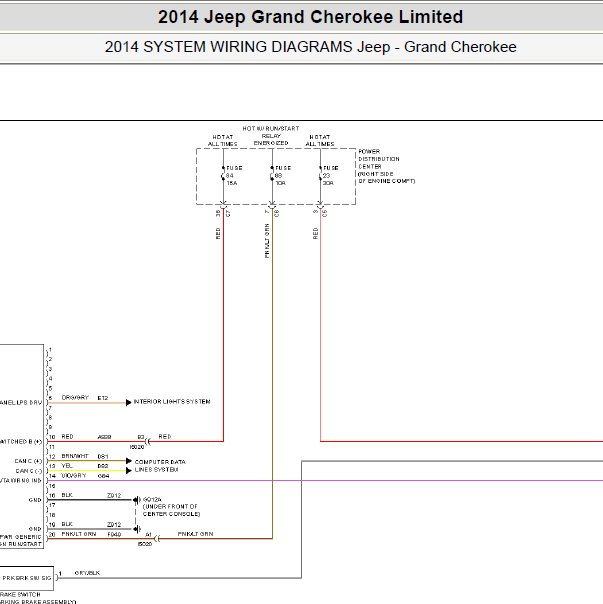Click the 'RED' label right of the pin 10 connector
Screen dimensions: 603x604
pos(165,437)
